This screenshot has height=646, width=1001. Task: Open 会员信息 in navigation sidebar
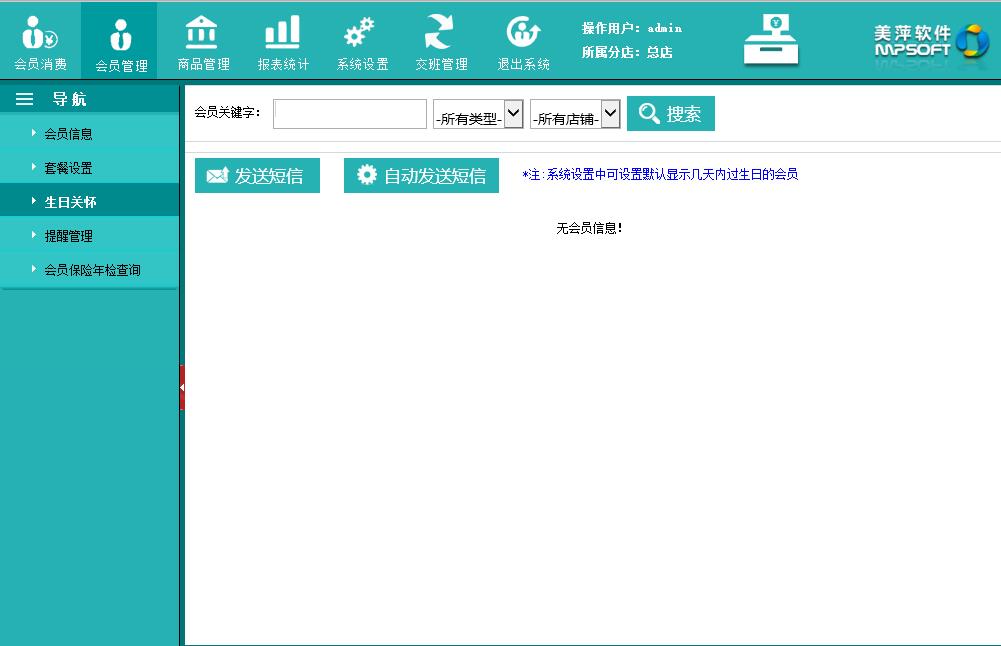click(68, 133)
